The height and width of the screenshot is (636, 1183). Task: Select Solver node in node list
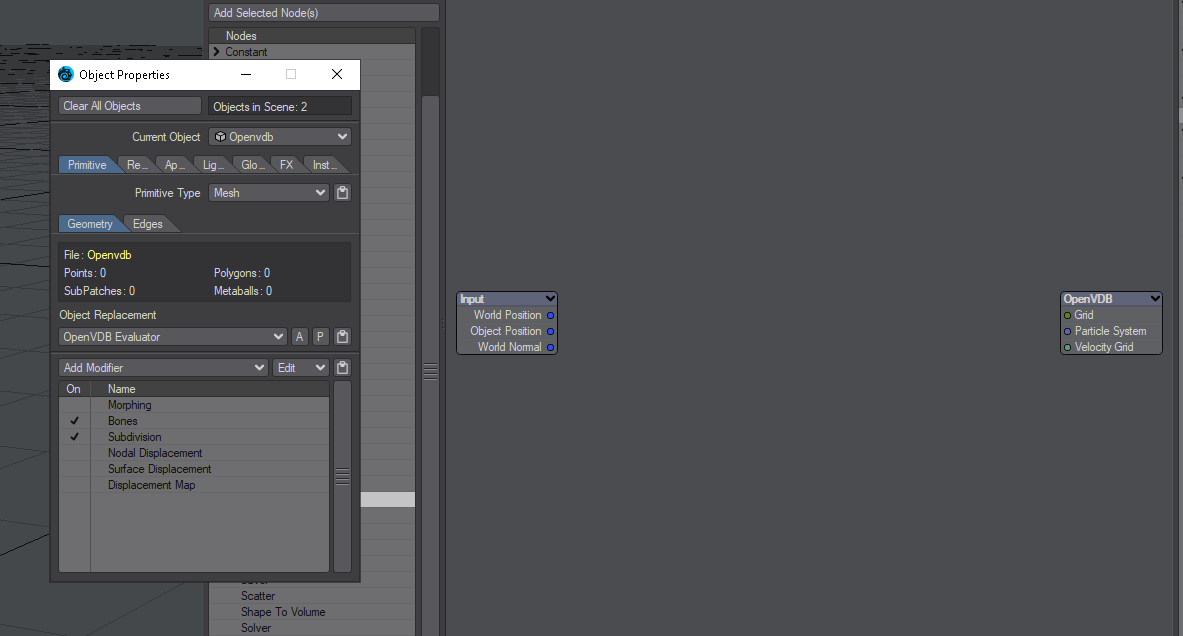[x=256, y=628]
